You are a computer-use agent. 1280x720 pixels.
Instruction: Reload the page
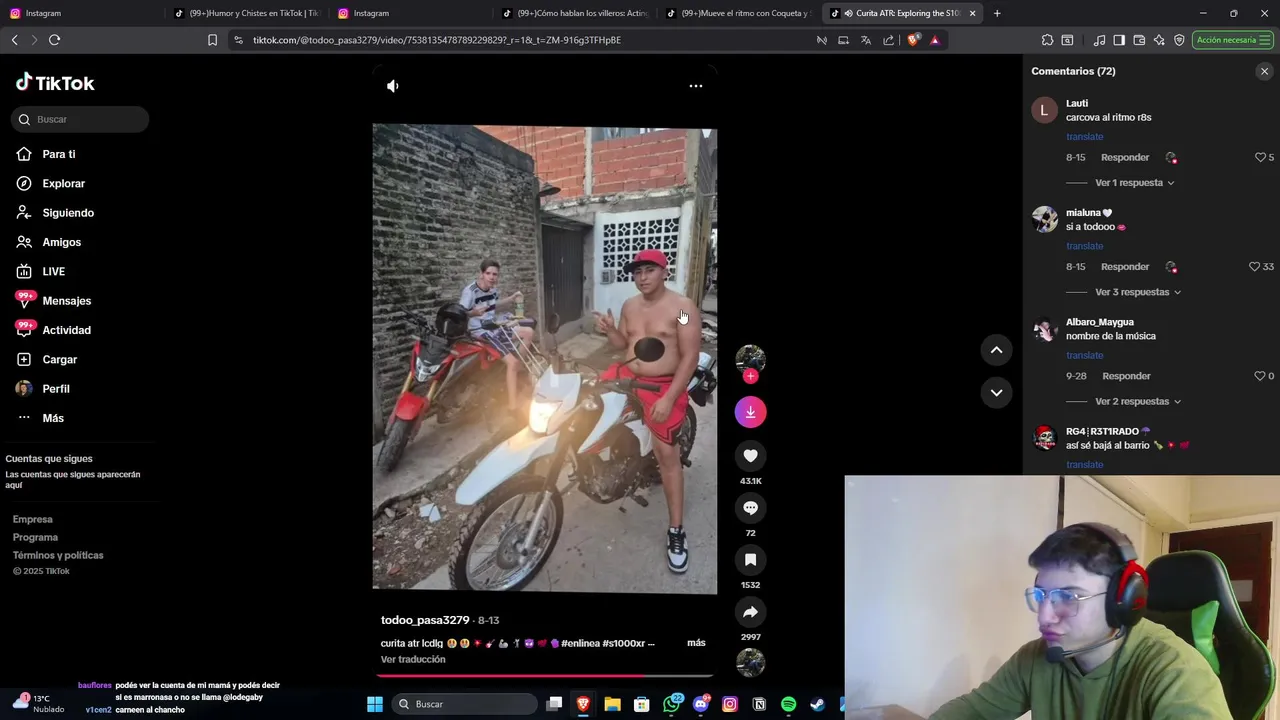[54, 40]
